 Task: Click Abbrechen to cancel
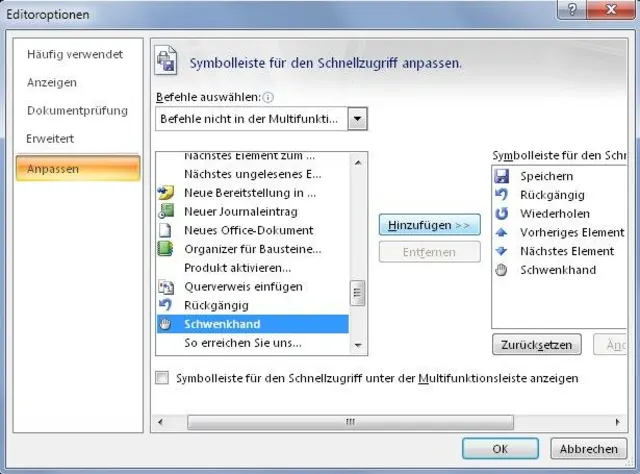[589, 449]
